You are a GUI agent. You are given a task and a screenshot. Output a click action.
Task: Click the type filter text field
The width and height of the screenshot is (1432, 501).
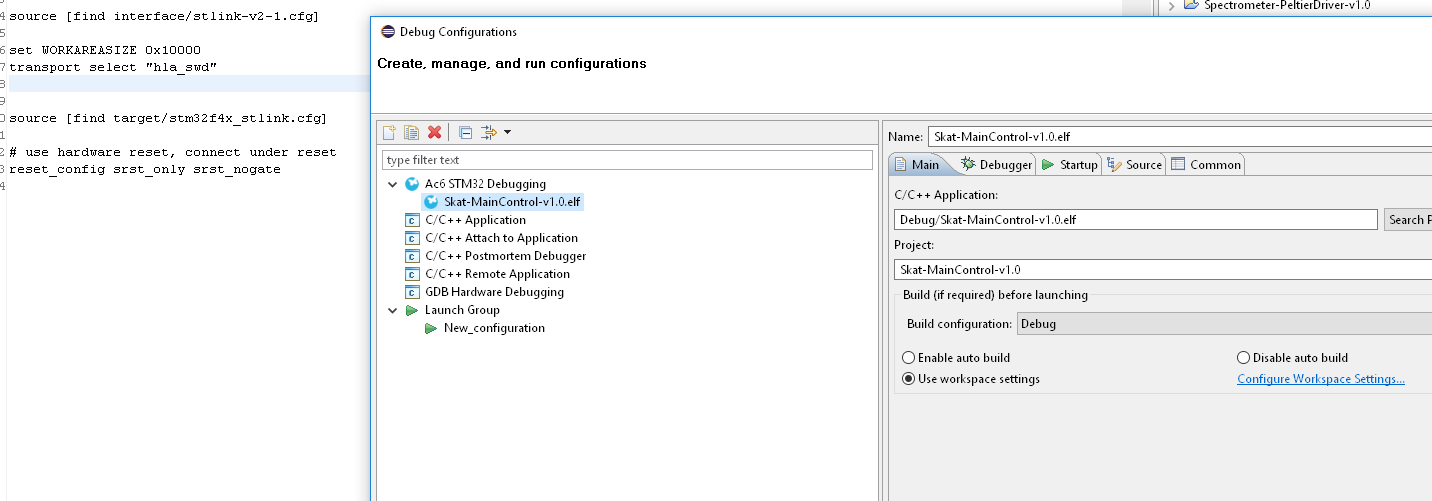pos(627,160)
